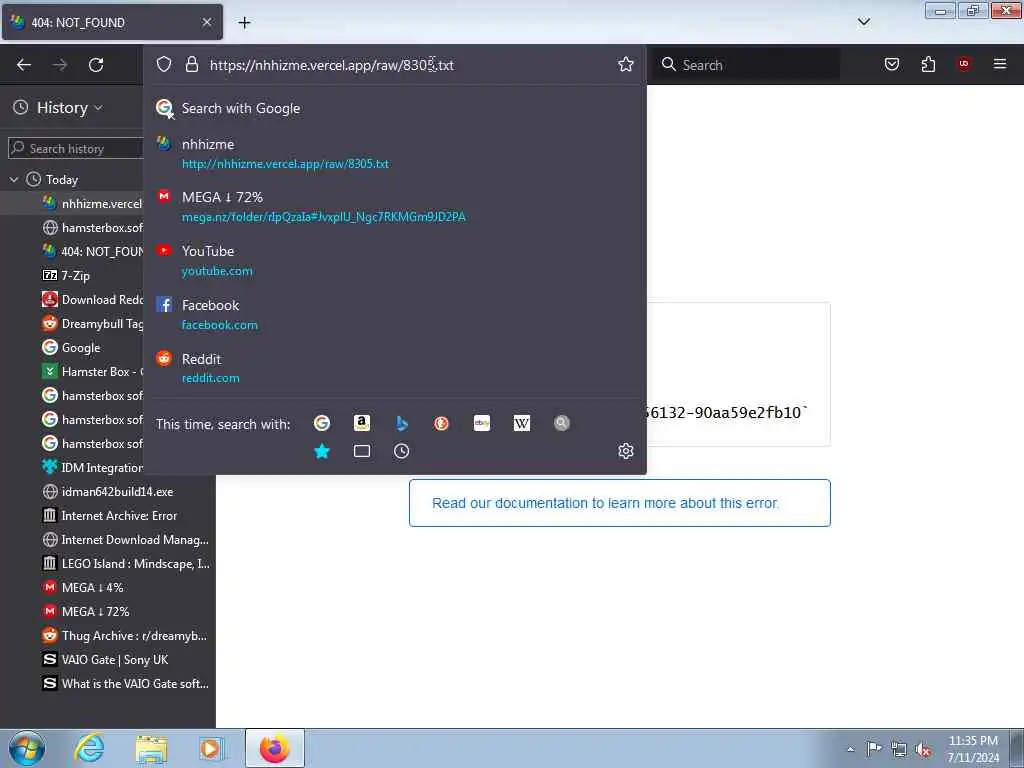Search this time with Wikipedia icon

tap(521, 423)
